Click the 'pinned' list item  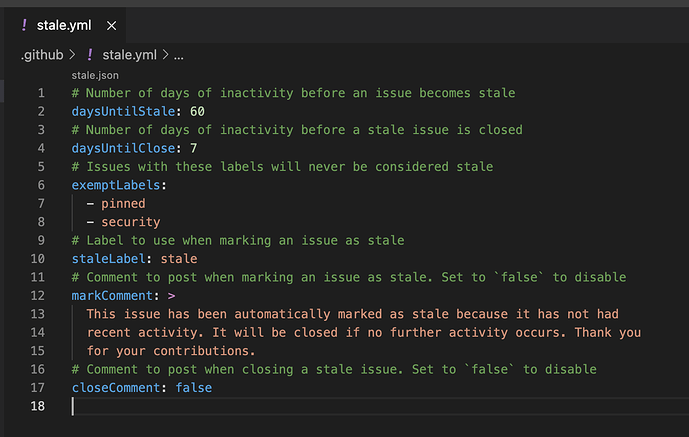click(x=123, y=204)
